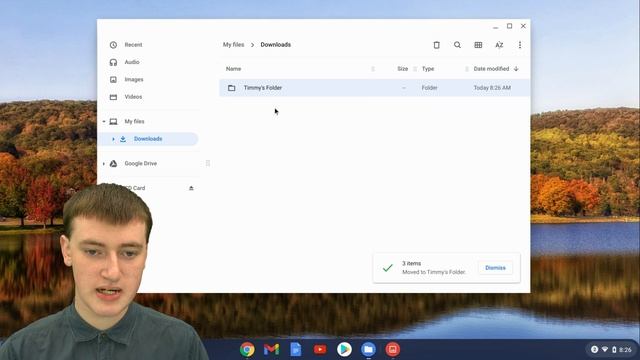
Task: Close the Files window
Action: pos(523,26)
